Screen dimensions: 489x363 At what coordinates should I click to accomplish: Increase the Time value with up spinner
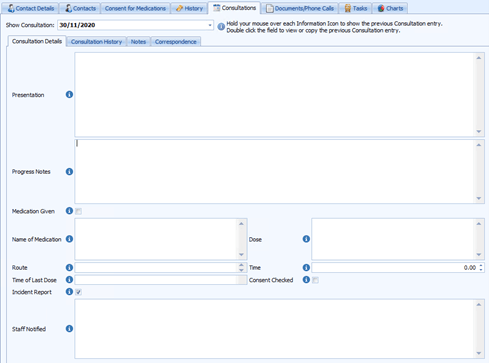pyautogui.click(x=481, y=266)
